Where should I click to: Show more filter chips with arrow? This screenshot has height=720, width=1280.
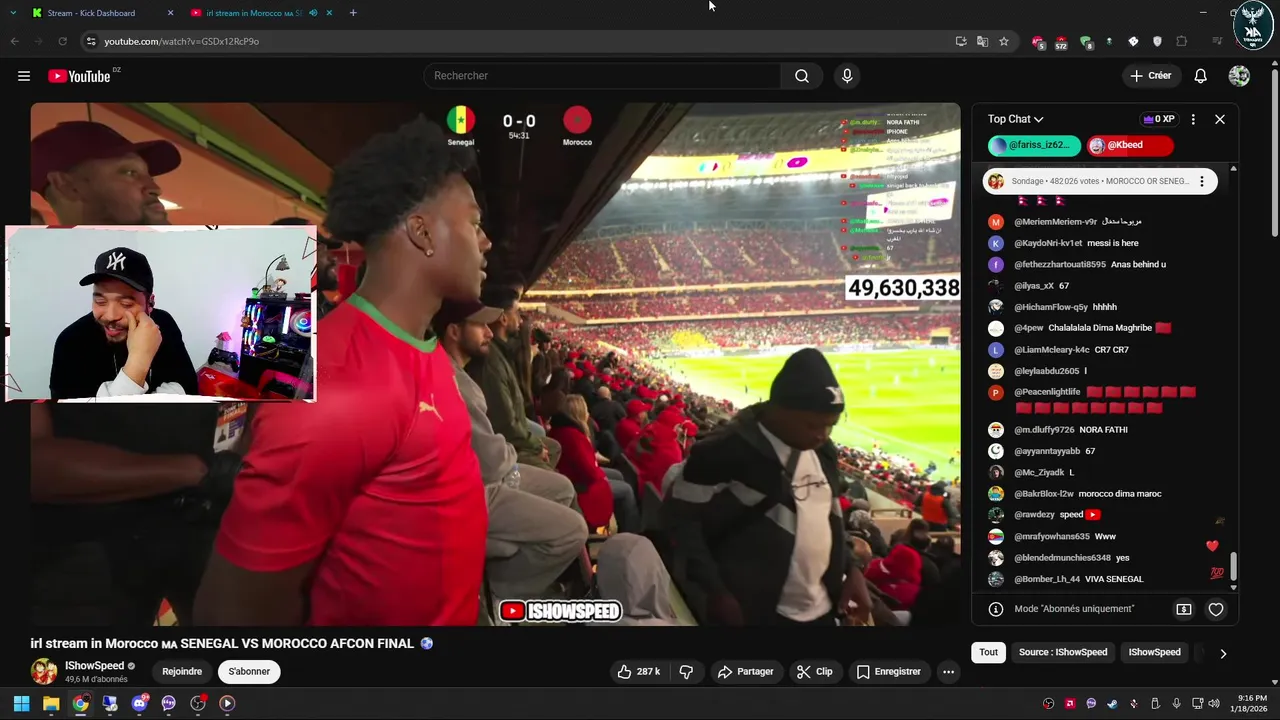point(1223,653)
